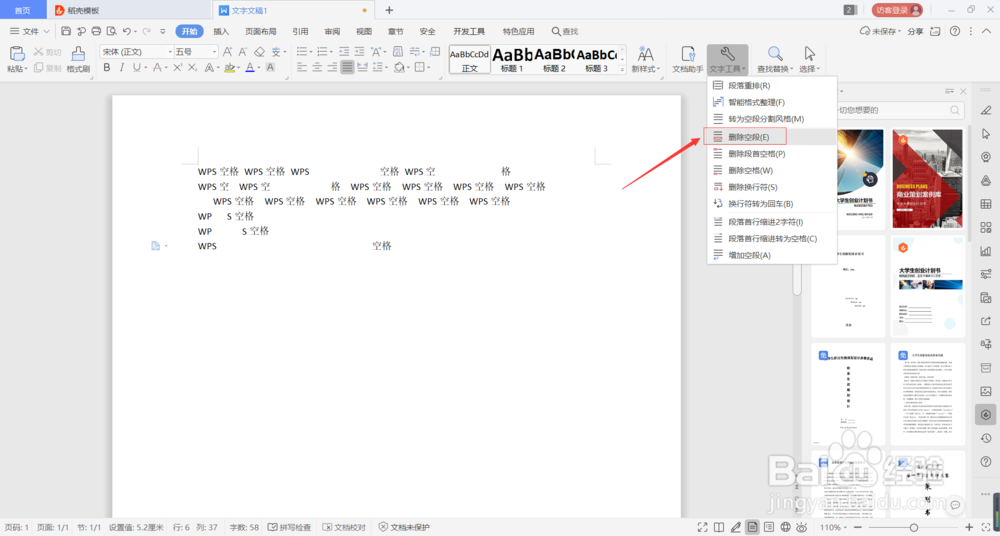Click the Undo arrow icon

pyautogui.click(x=126, y=31)
